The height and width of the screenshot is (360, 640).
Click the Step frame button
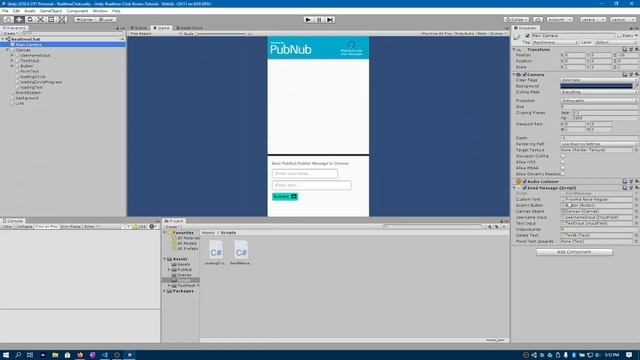tap(330, 20)
